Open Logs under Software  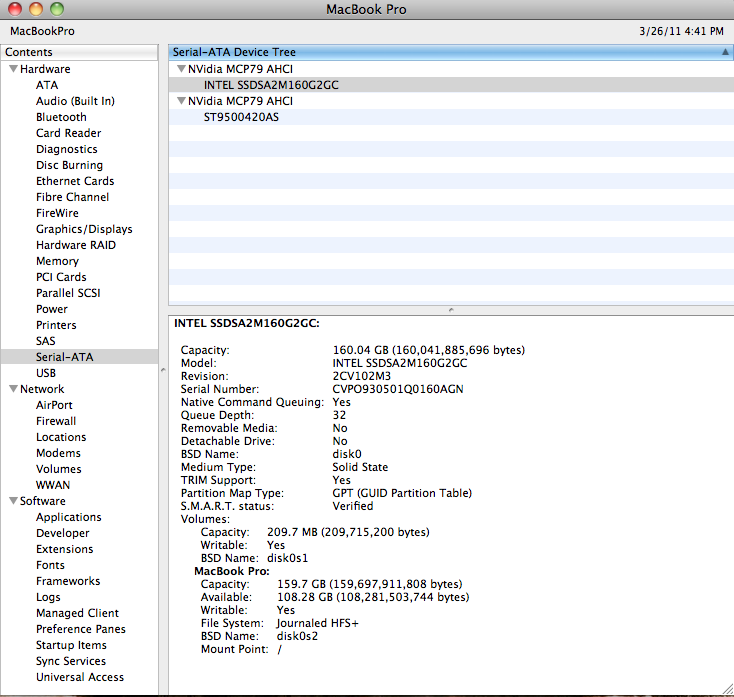pos(48,597)
